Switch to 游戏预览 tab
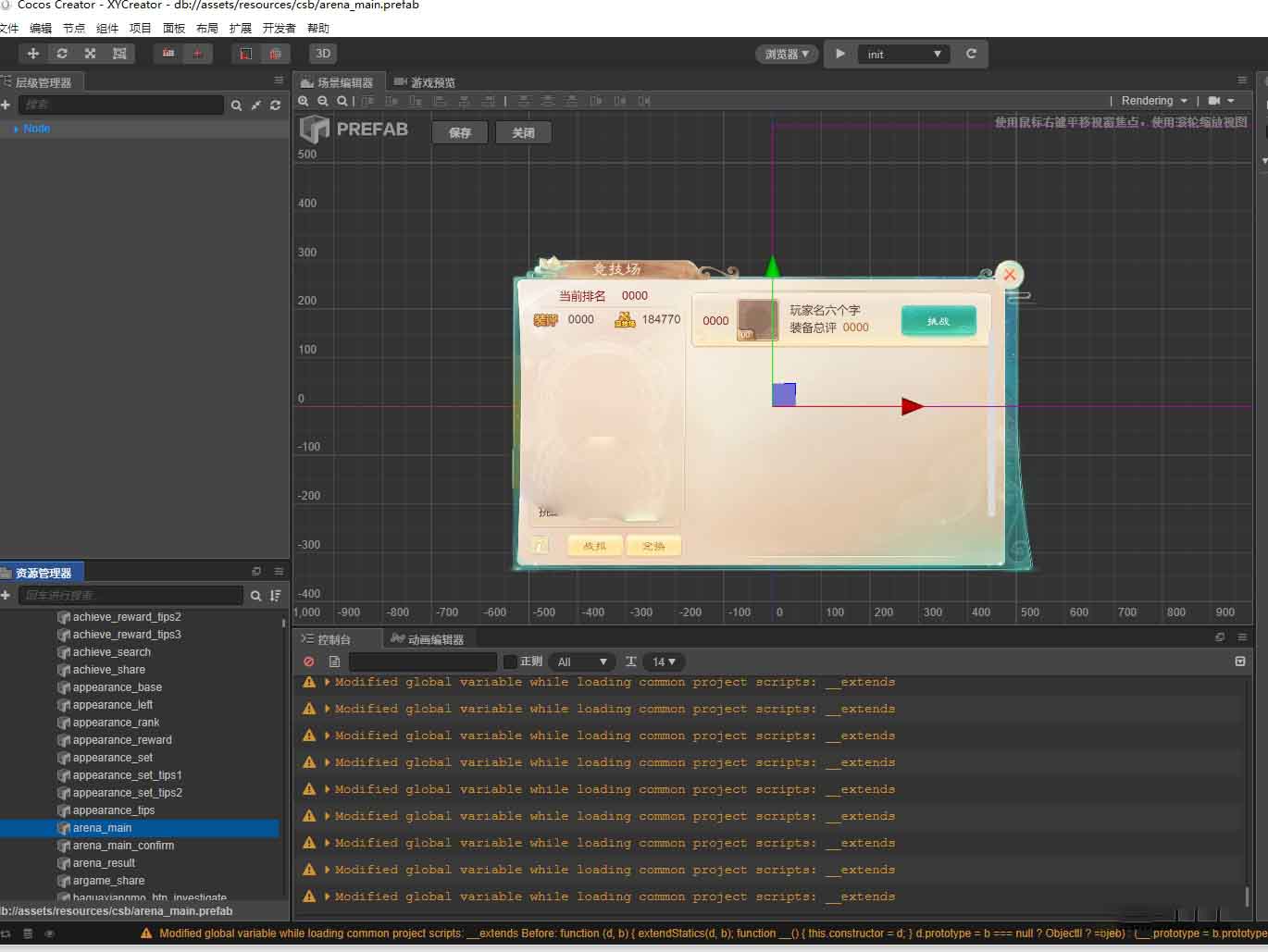Viewport: 1268px width, 952px height. click(425, 82)
